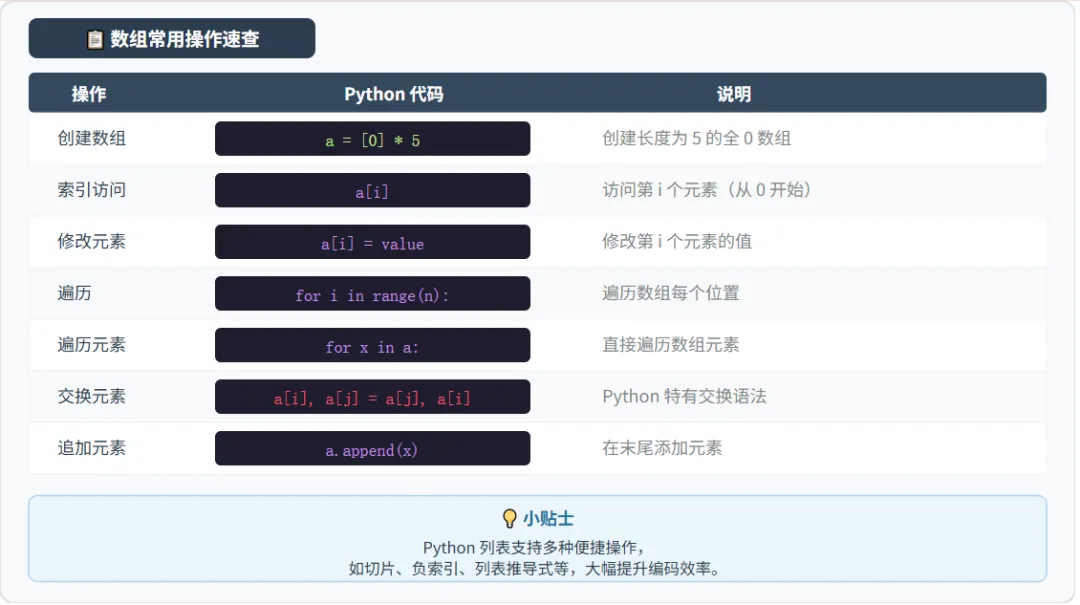Click the tip line Python 列表支持多种便捷操作

pos(534,548)
